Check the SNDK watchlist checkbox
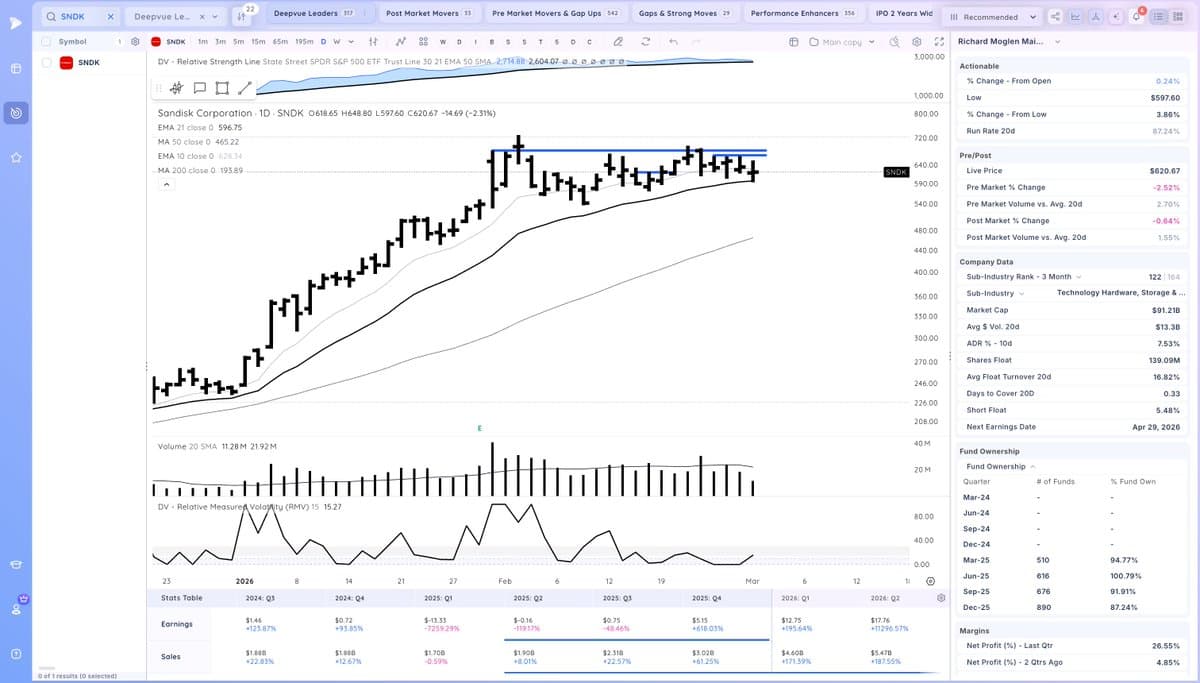This screenshot has height=683, width=1200. pyautogui.click(x=45, y=62)
